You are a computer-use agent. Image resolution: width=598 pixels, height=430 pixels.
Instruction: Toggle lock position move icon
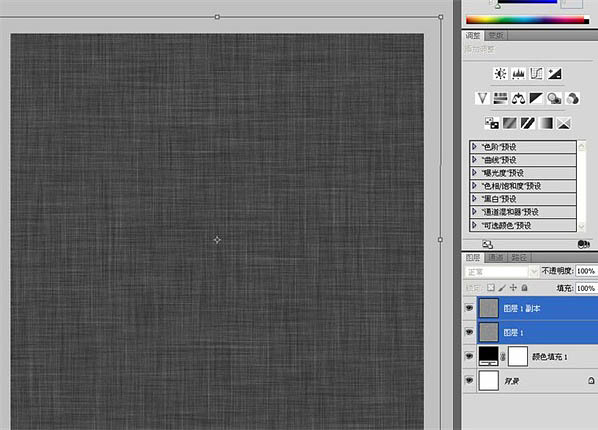coord(513,288)
